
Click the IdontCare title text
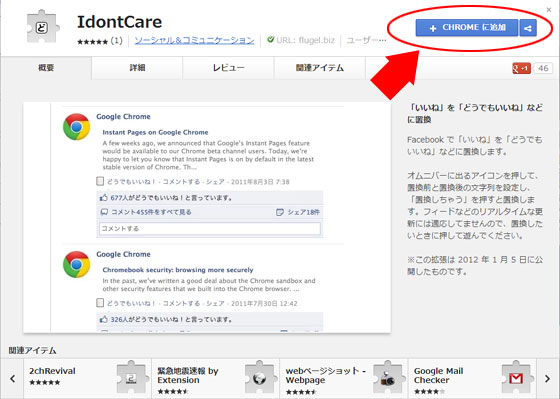[120, 22]
